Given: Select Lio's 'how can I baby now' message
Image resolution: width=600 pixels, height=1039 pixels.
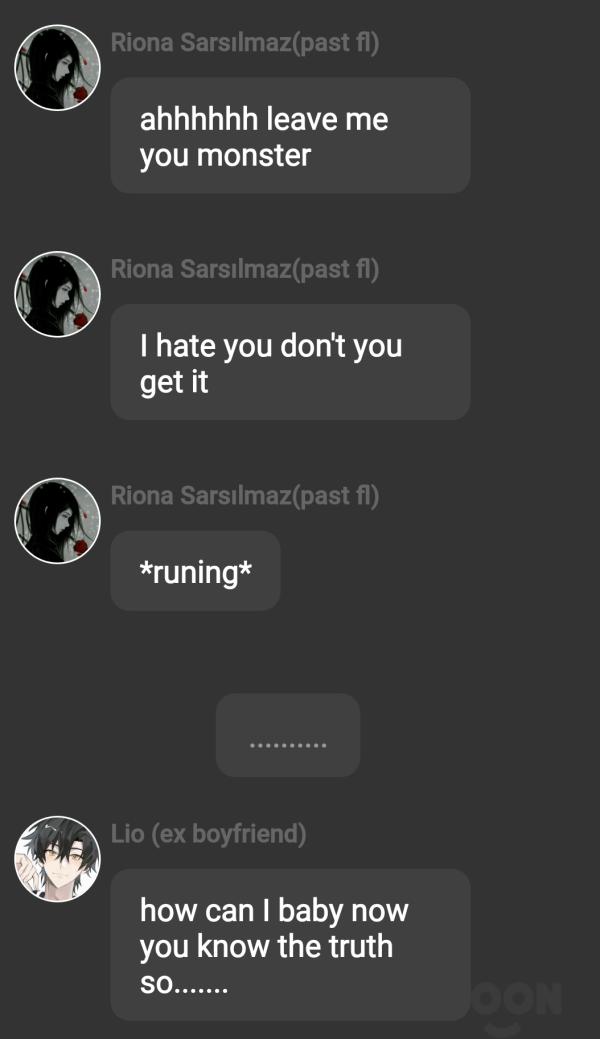Looking at the screenshot, I should [290, 945].
